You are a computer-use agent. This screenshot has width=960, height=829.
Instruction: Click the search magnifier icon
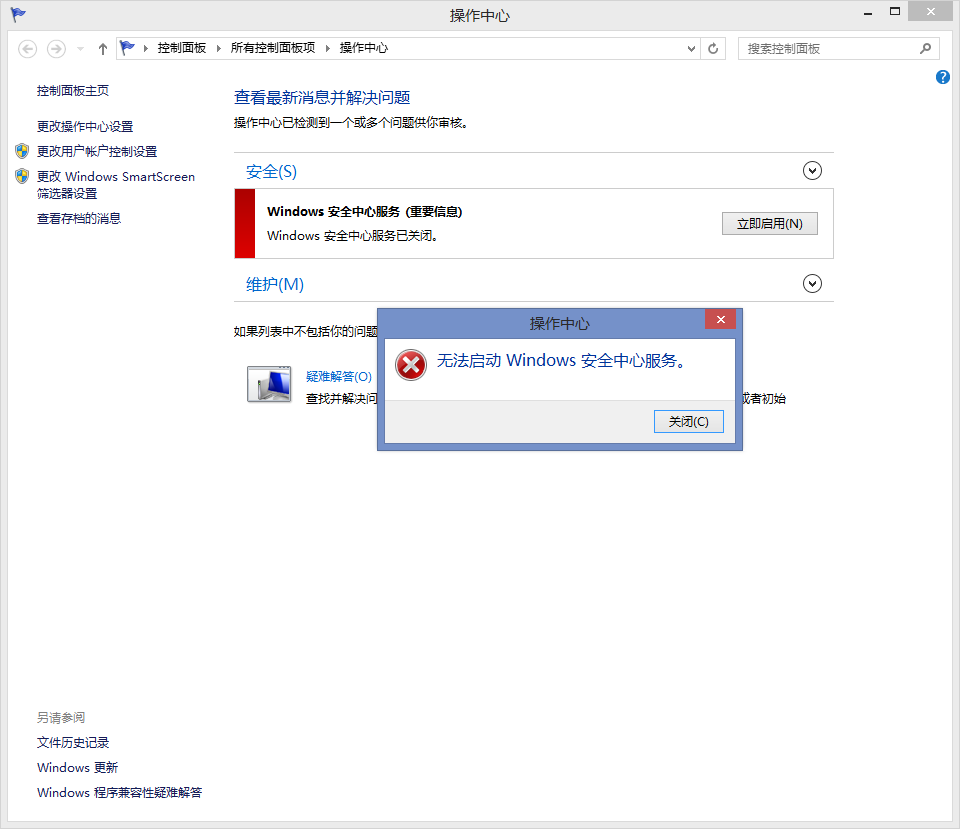click(925, 47)
